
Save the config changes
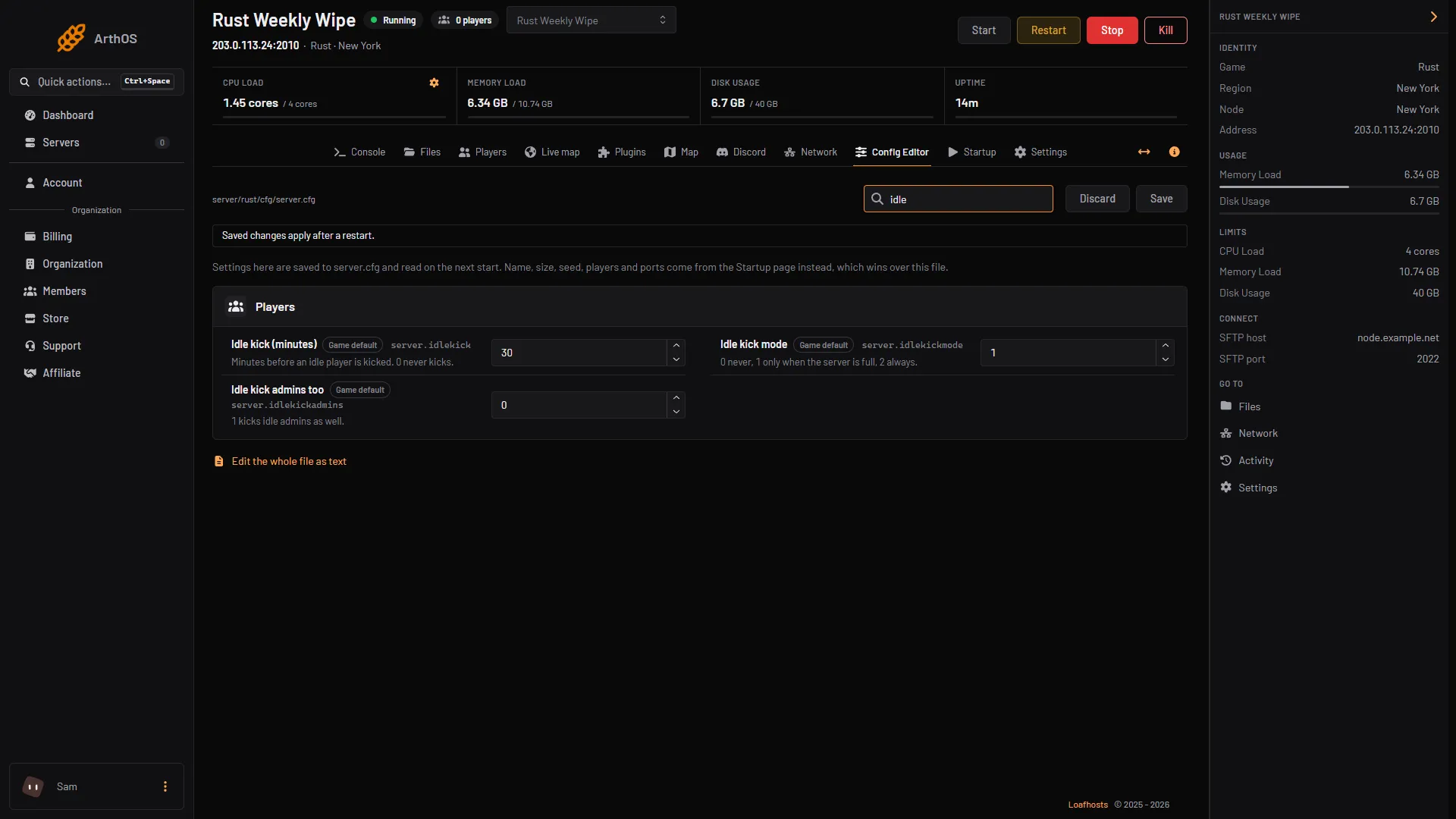coord(1161,199)
